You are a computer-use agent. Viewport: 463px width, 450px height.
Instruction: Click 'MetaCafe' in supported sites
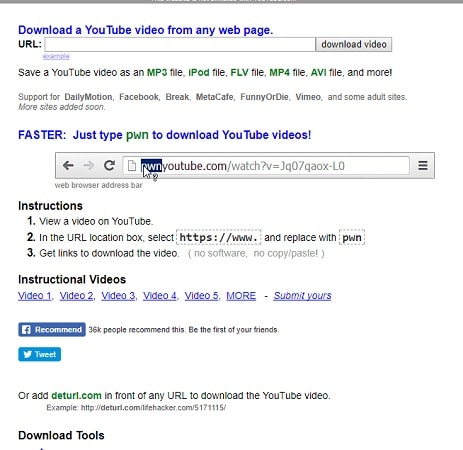tap(215, 97)
